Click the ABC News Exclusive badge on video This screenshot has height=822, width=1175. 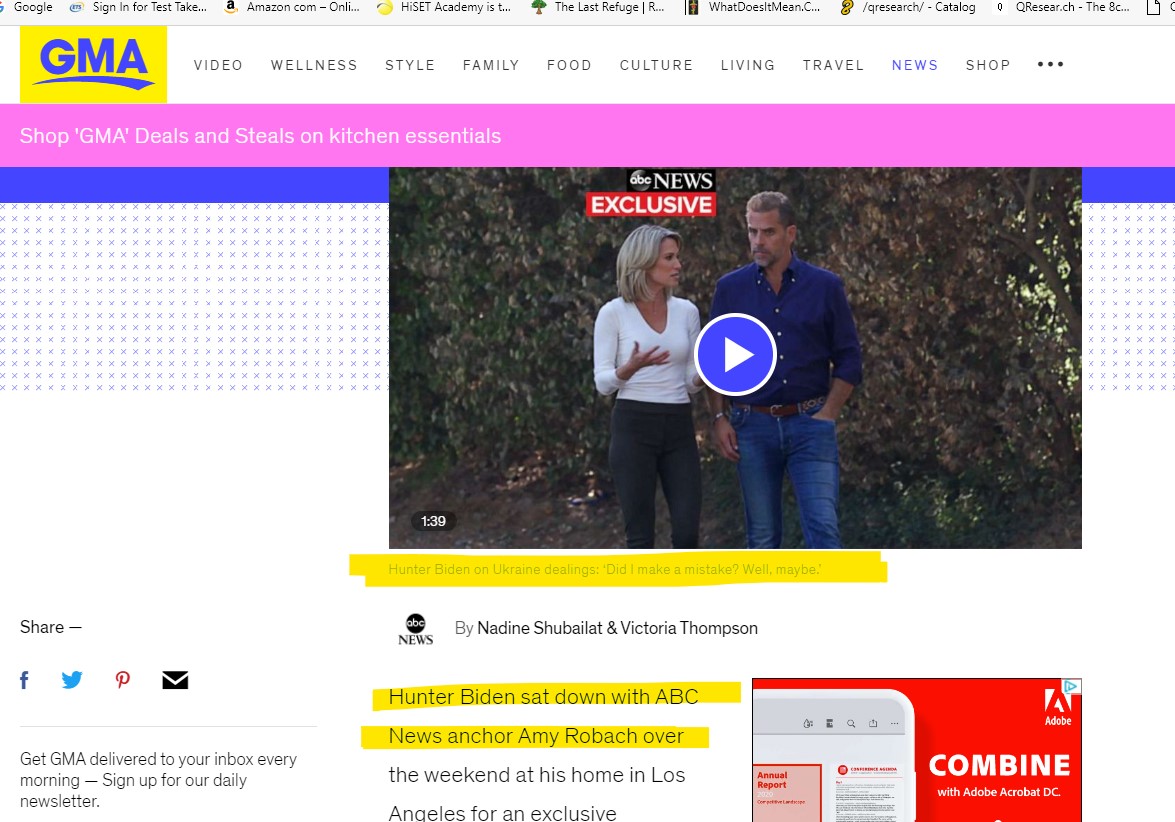tap(650, 193)
